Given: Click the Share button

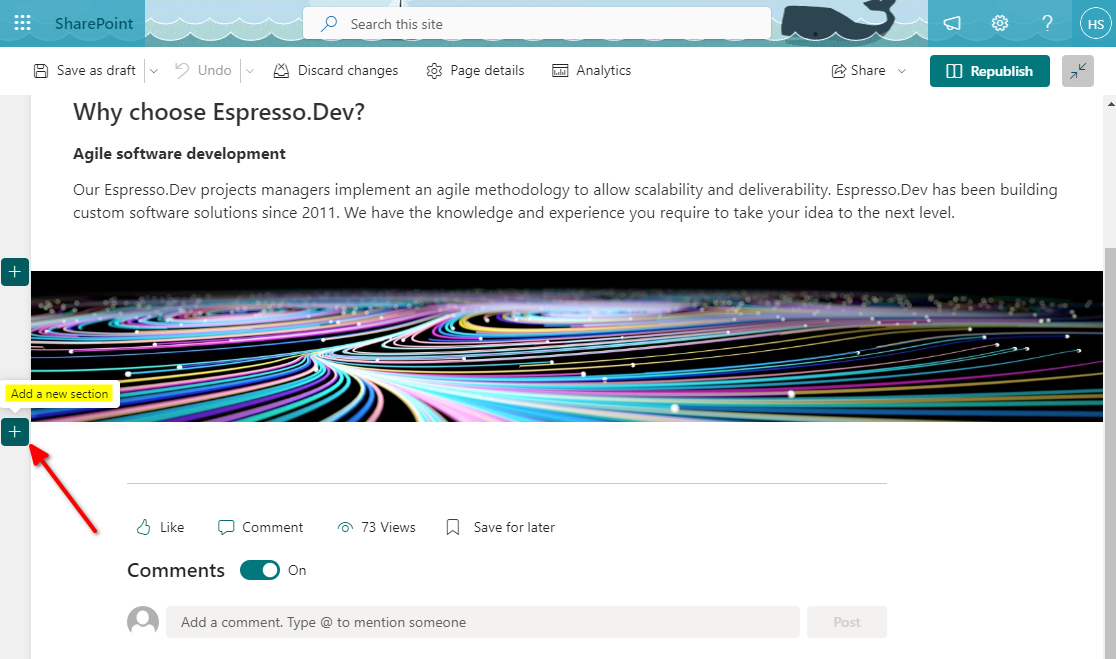Looking at the screenshot, I should [x=858, y=70].
